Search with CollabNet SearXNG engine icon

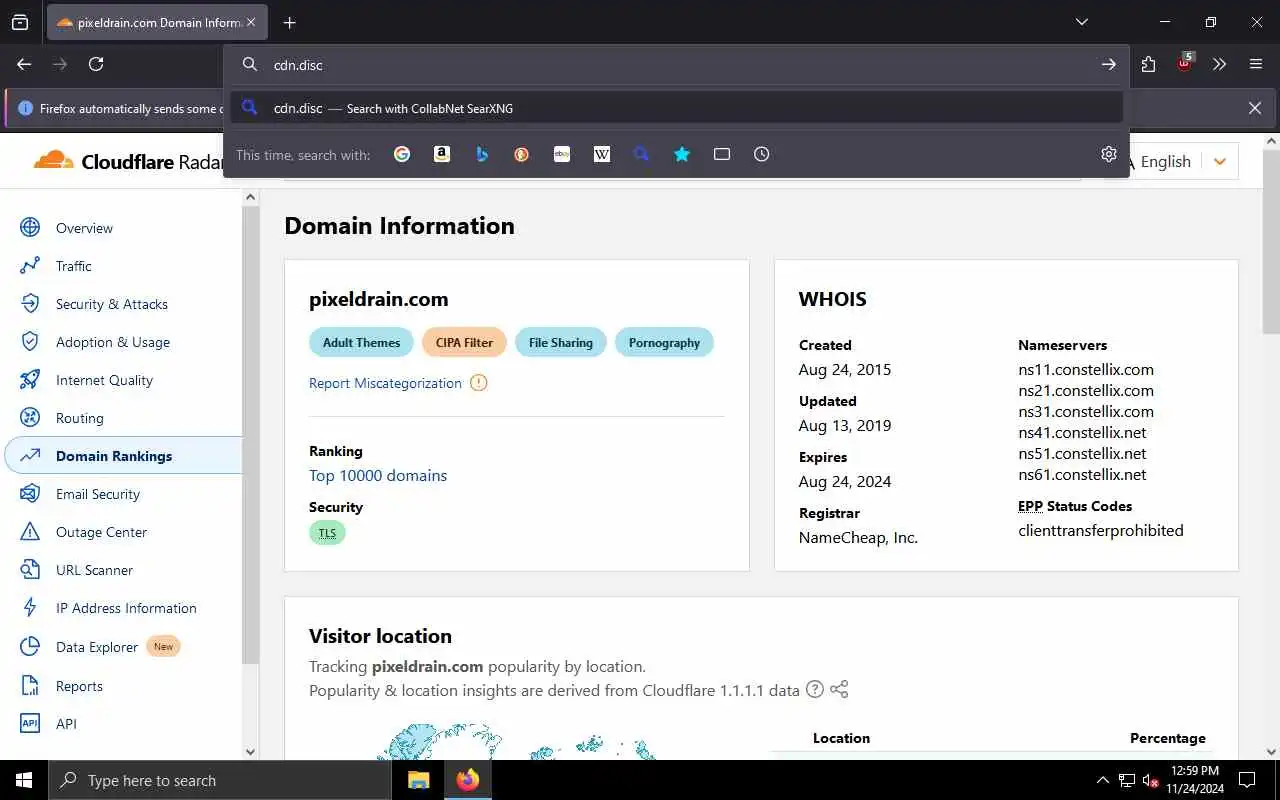click(642, 154)
